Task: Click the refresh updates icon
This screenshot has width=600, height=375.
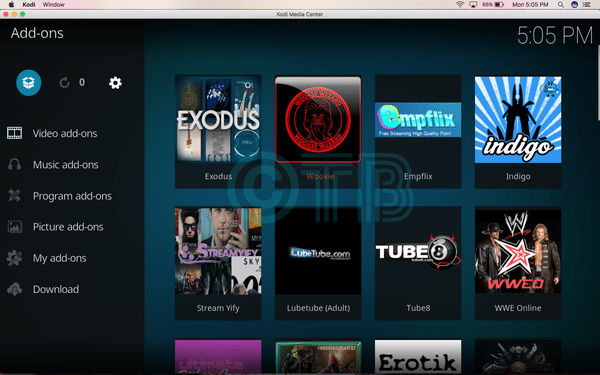Action: click(x=64, y=83)
